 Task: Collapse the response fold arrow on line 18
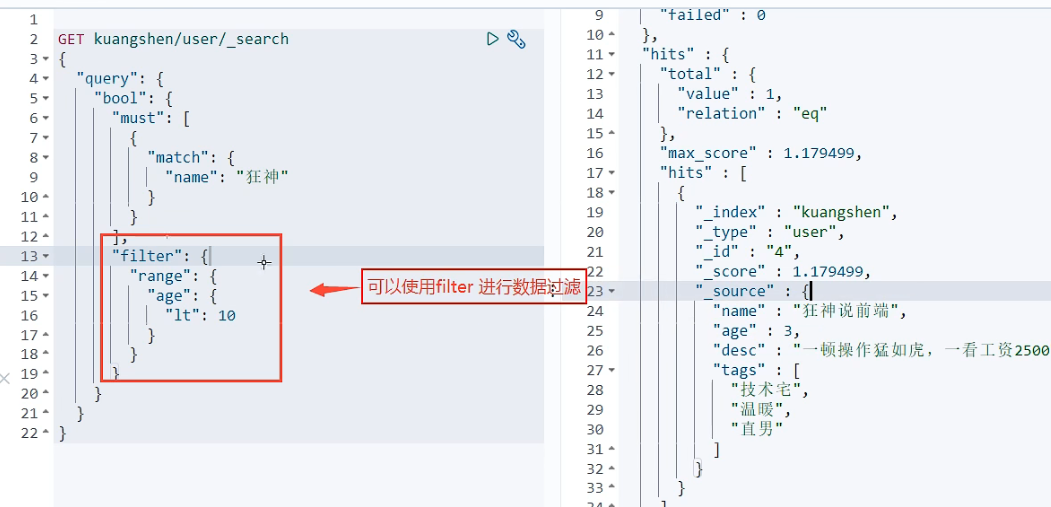pyautogui.click(x=611, y=192)
